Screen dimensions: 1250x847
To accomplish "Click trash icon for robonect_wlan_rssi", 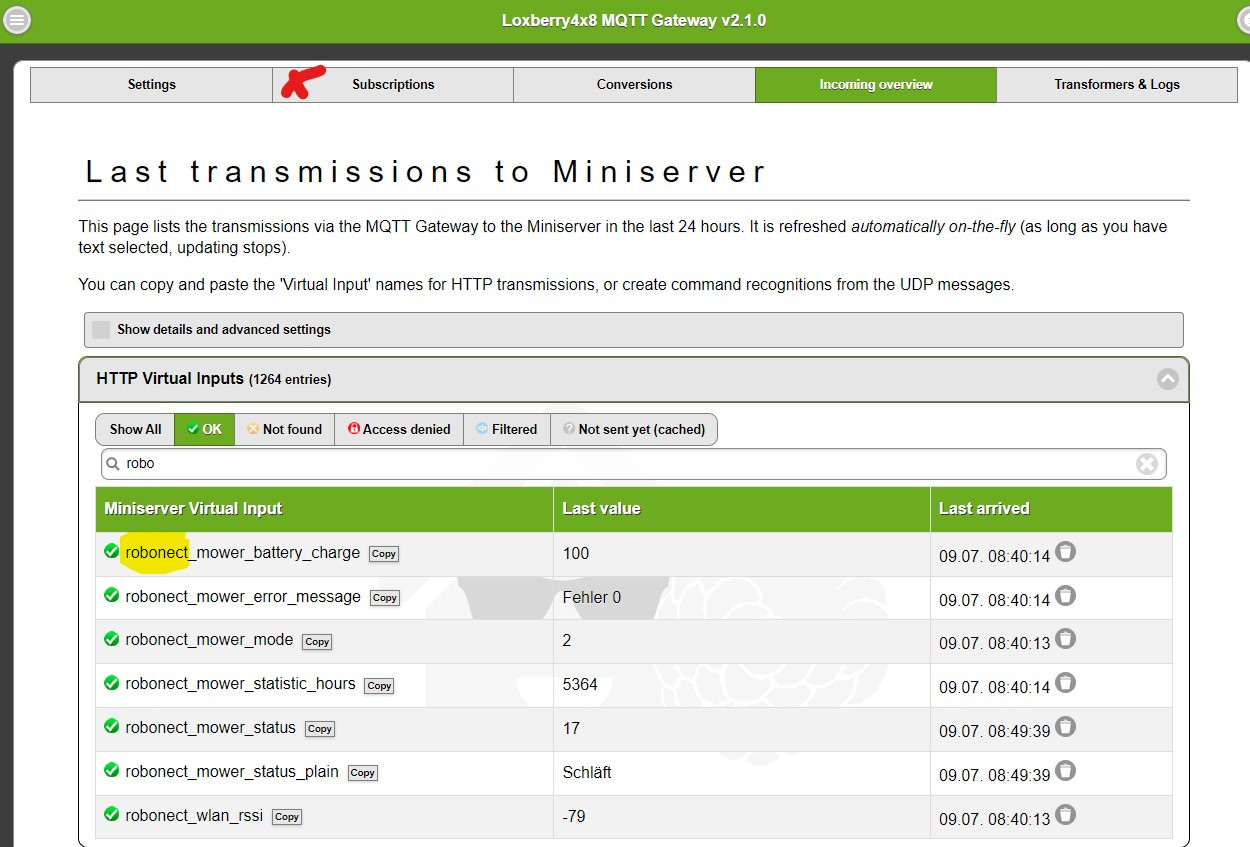I will point(1066,814).
